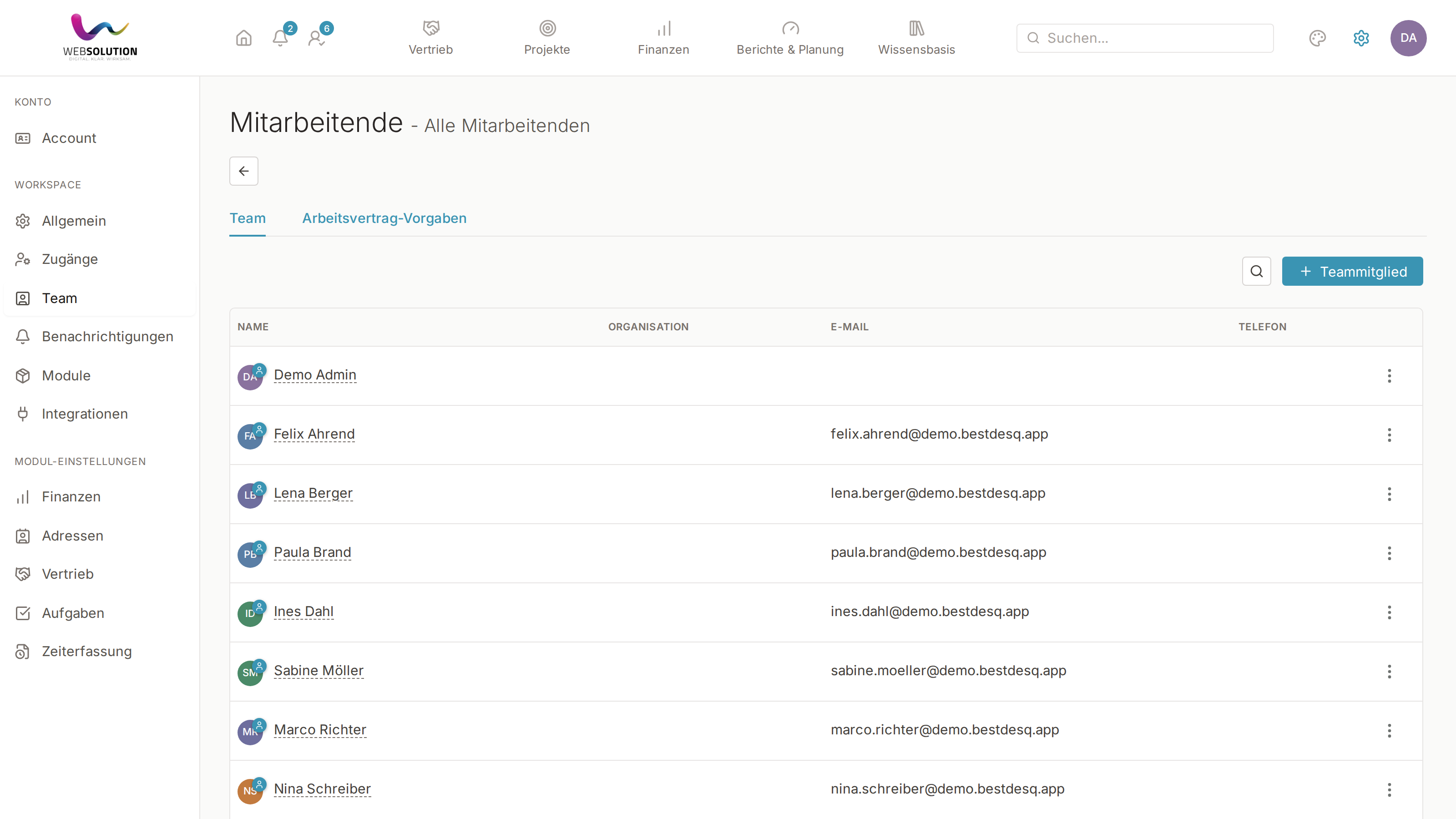Open row options for Nina Schreiber
The image size is (1456, 819).
(1389, 789)
